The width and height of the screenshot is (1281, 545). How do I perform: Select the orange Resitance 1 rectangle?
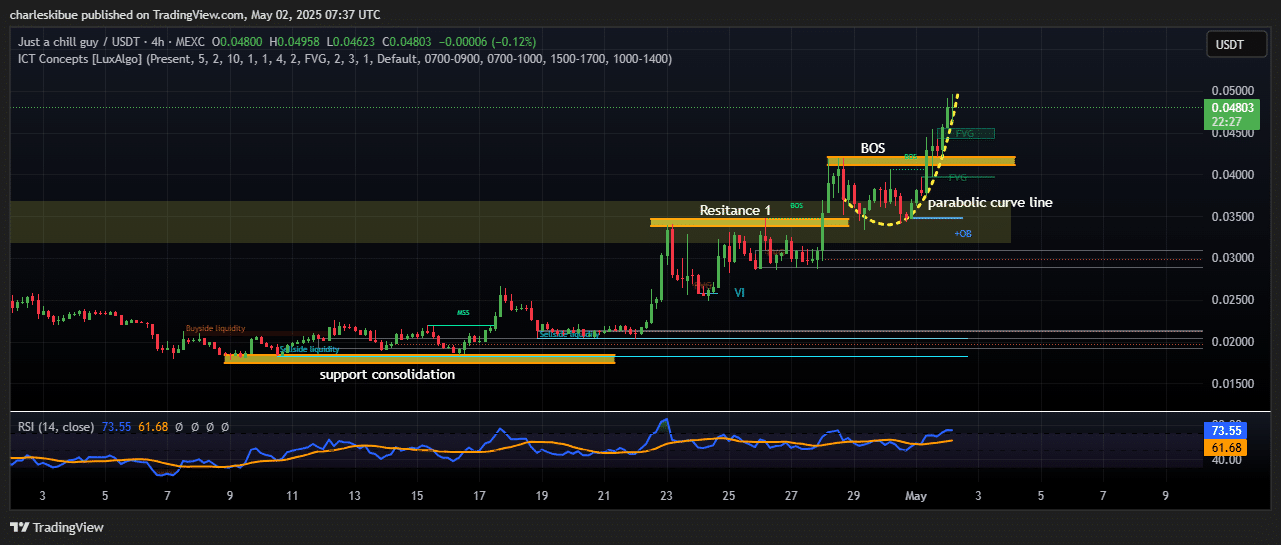tap(749, 222)
